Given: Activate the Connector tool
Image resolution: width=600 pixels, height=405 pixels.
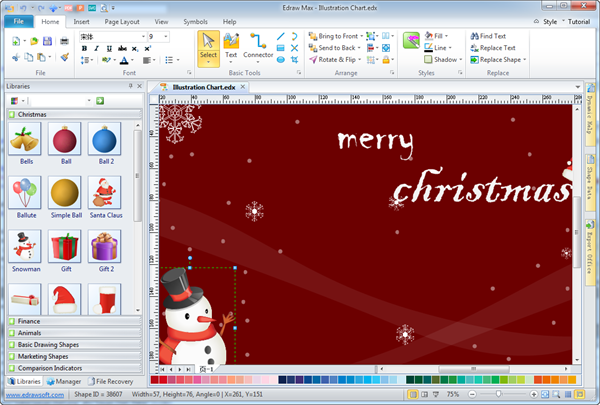Looking at the screenshot, I should (x=258, y=47).
